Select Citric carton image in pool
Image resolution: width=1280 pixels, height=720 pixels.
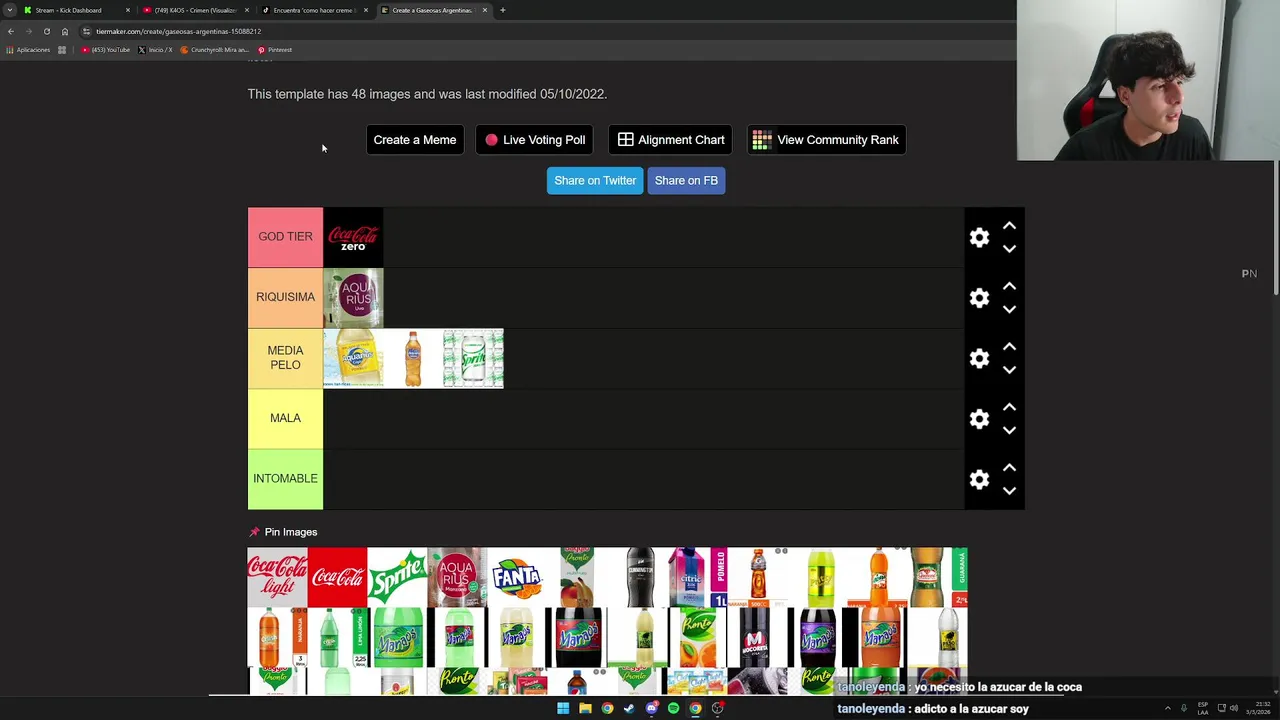697,577
